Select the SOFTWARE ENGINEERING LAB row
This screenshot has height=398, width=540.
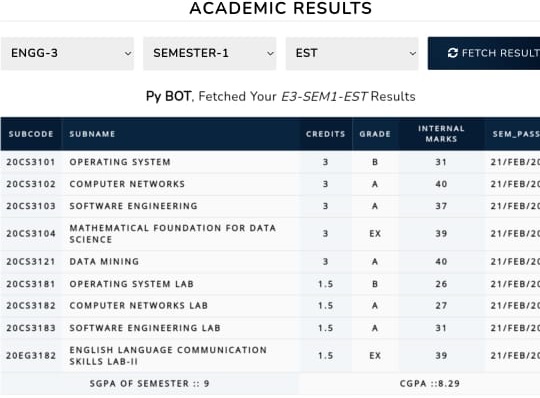(x=270, y=328)
